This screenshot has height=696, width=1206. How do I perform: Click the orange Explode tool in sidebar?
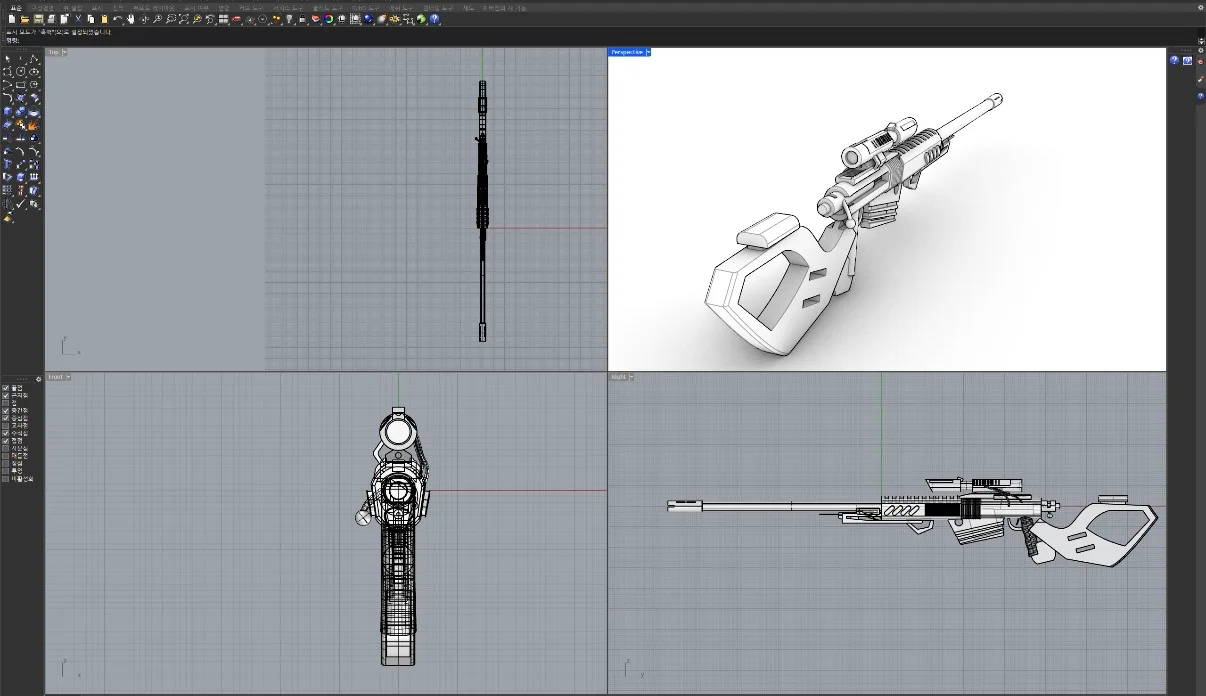(33, 124)
